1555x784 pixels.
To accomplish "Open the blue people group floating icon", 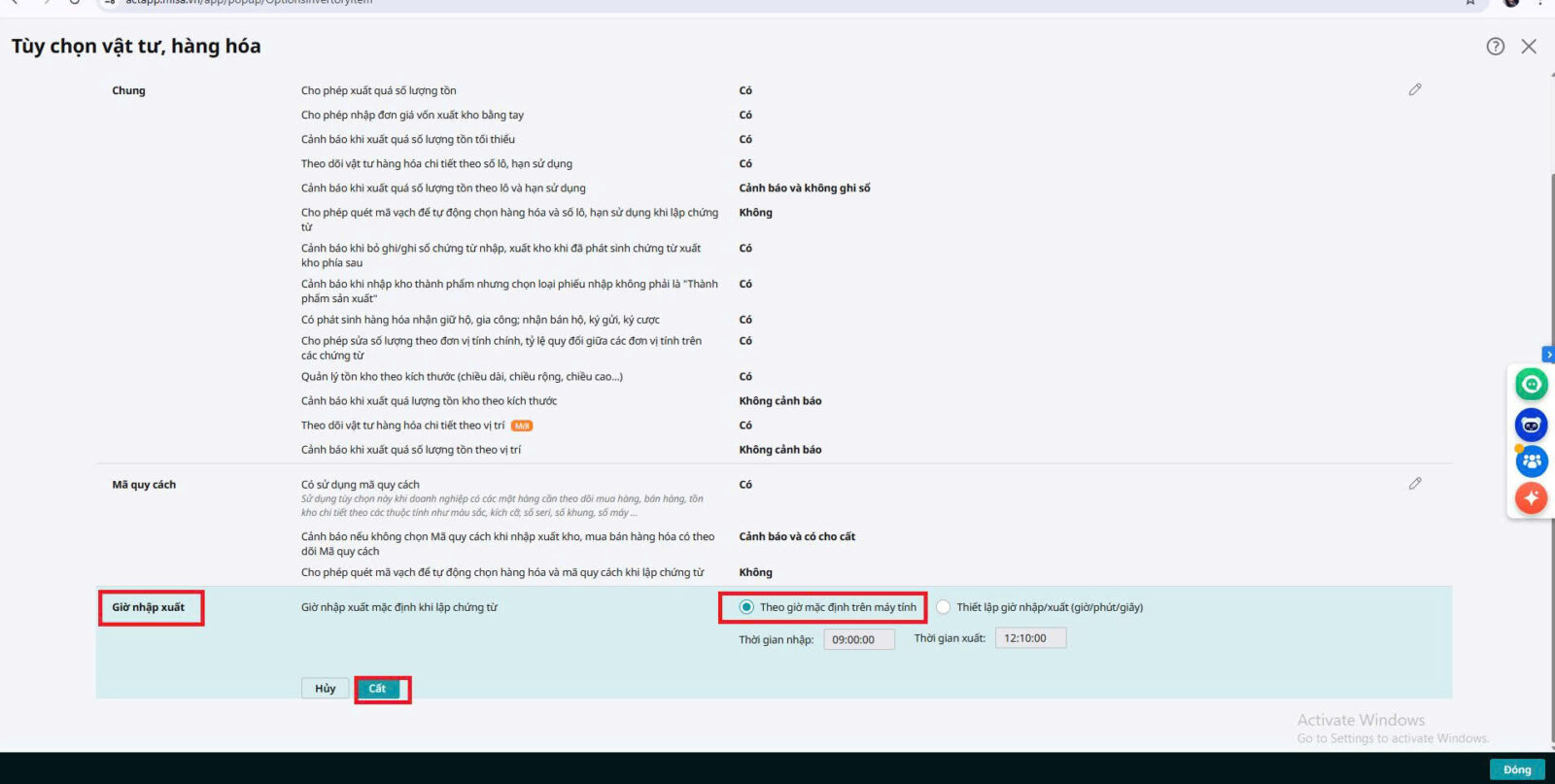I will [x=1532, y=461].
